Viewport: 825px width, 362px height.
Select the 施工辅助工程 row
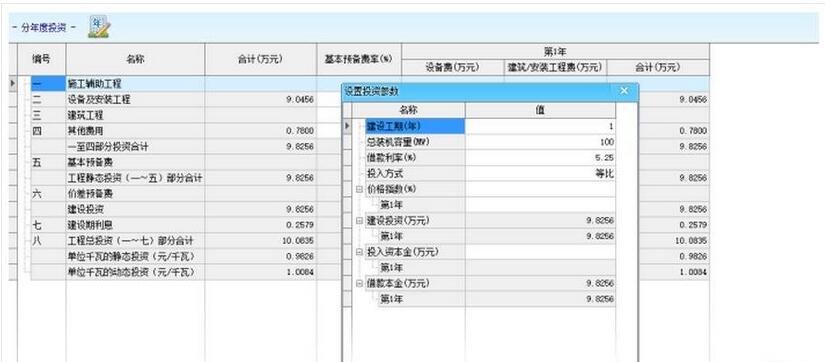pos(135,83)
